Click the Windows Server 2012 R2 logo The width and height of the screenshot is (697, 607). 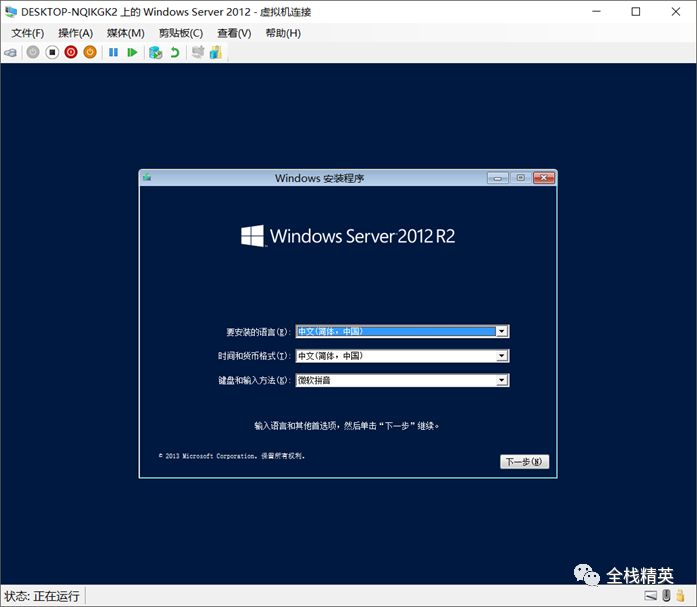tap(348, 236)
